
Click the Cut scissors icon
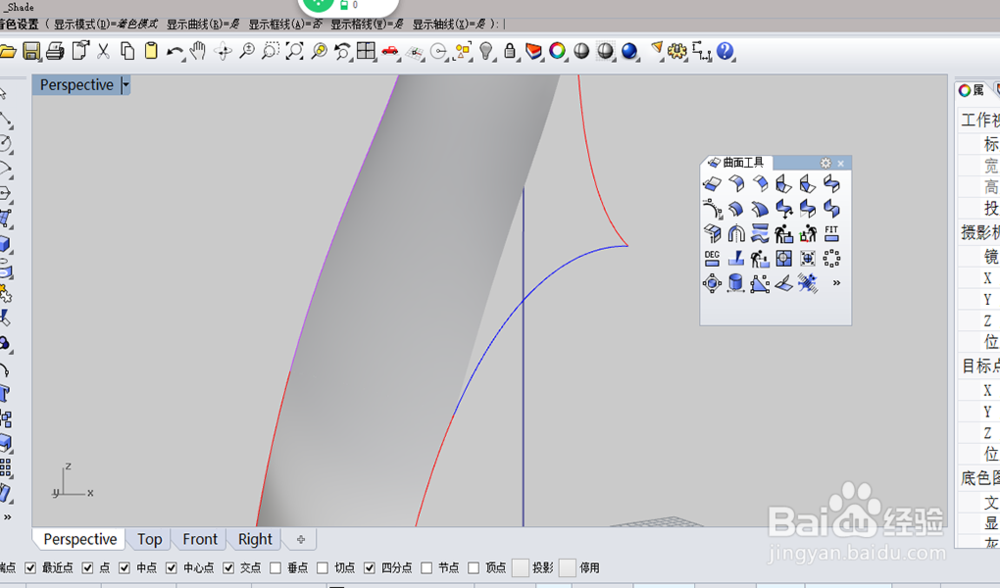pyautogui.click(x=103, y=51)
